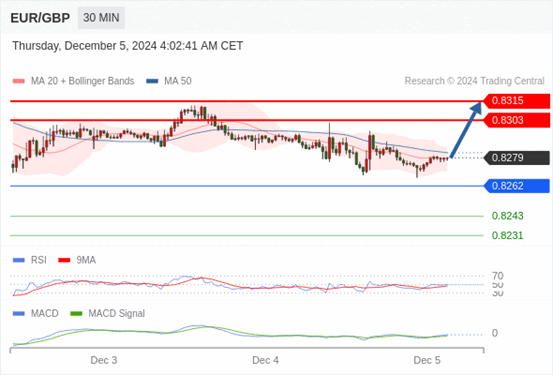Click the Dec 4 date axis marker
The width and height of the screenshot is (553, 375).
[265, 360]
